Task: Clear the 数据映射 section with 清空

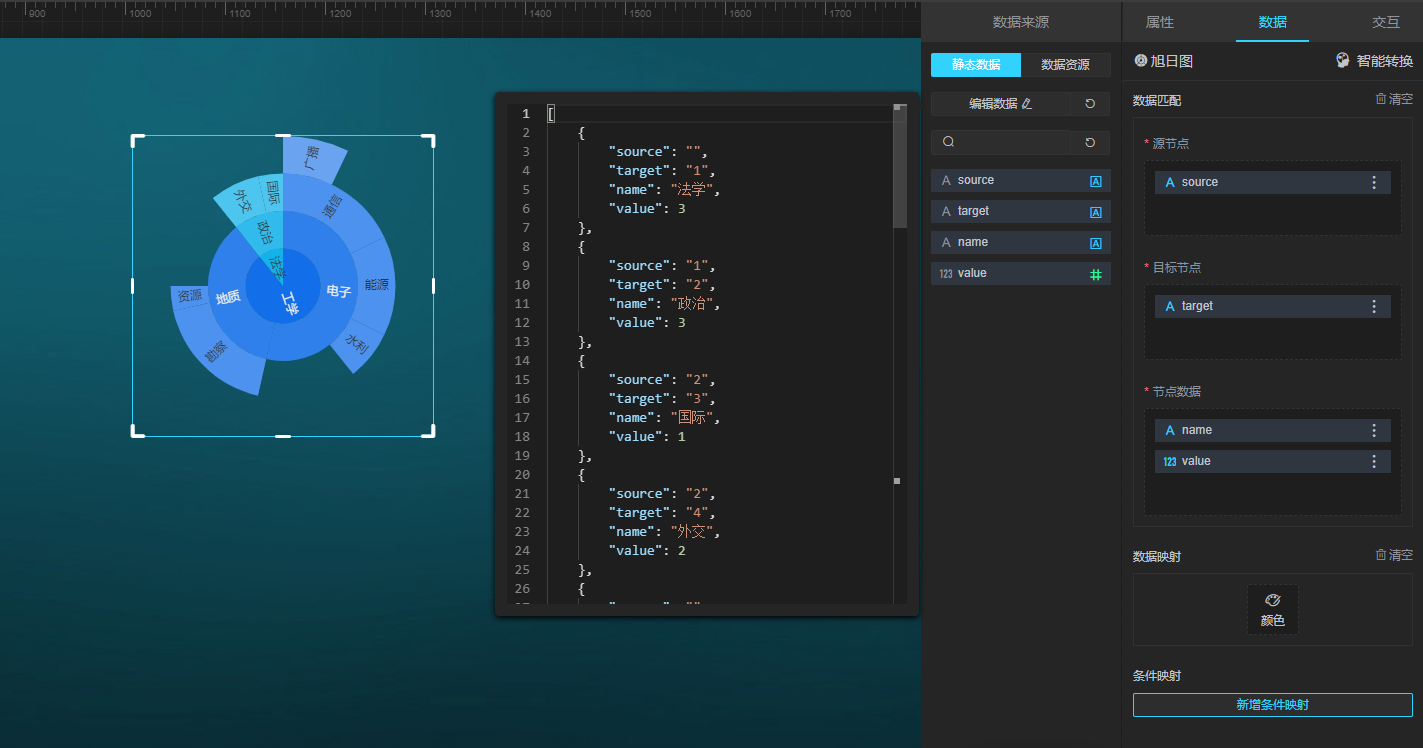Action: [x=1394, y=555]
